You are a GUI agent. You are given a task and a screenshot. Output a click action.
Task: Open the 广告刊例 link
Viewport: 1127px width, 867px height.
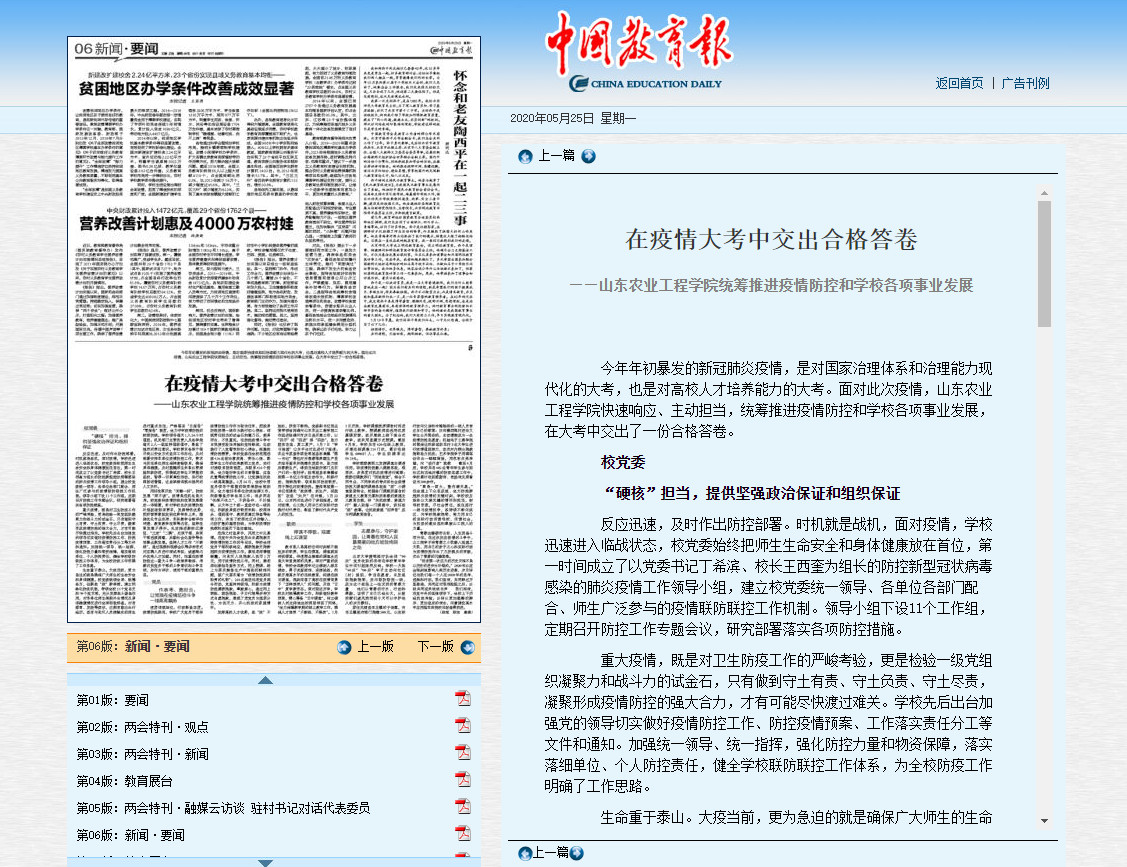(x=1026, y=83)
